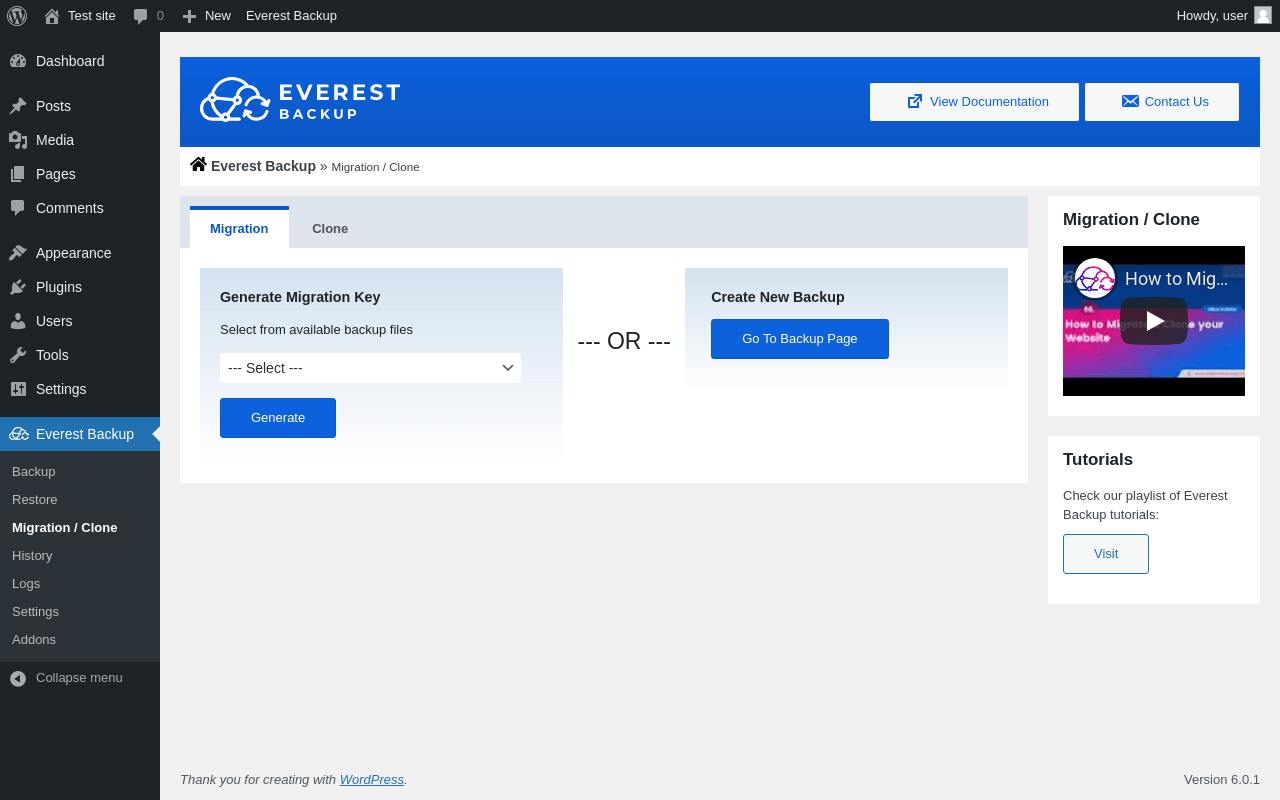Click the envelope icon on Contact Us
This screenshot has height=800, width=1280.
coord(1130,101)
